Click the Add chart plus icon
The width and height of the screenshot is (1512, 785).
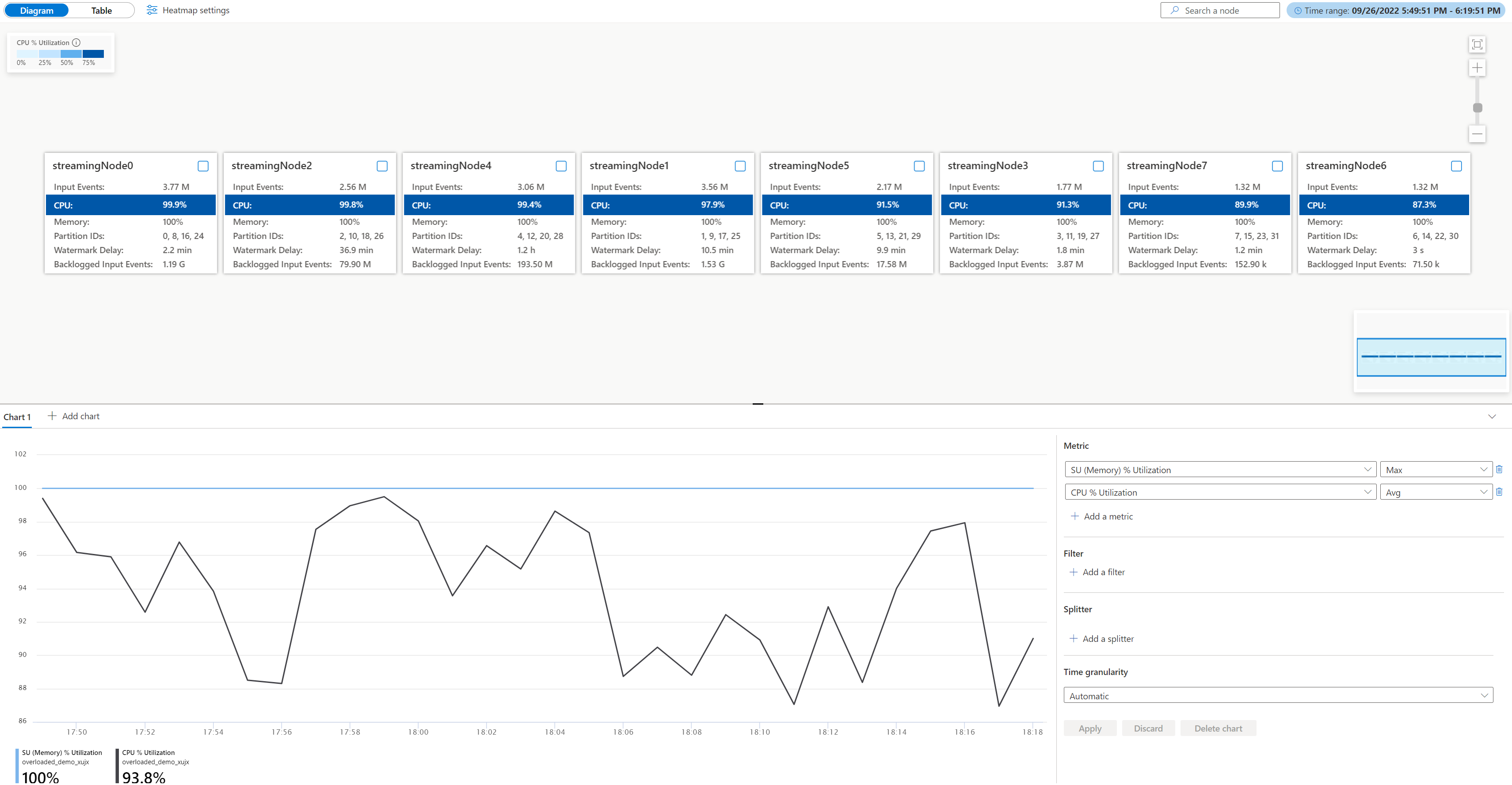point(52,416)
